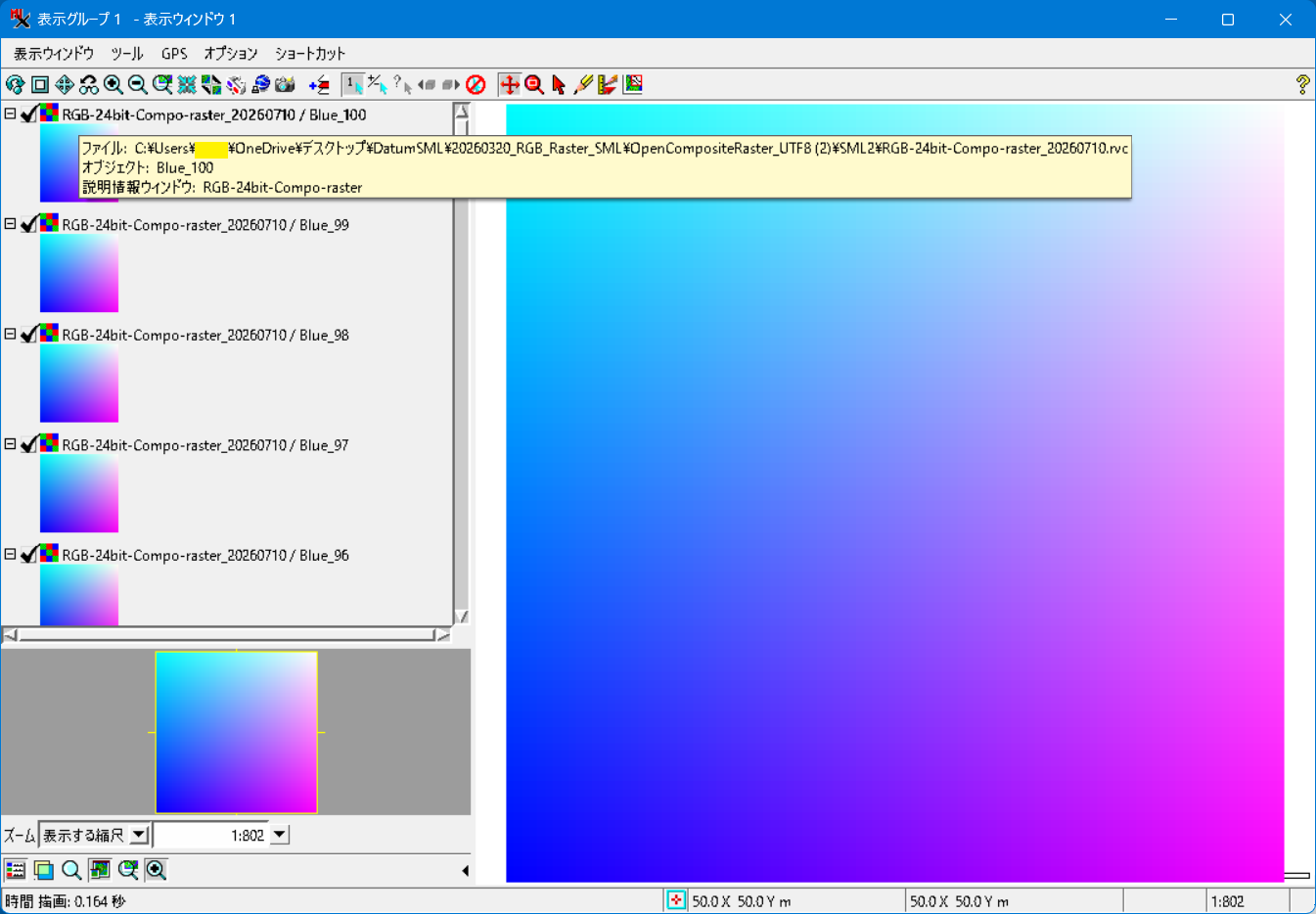
Task: Click the camera snapshot icon
Action: click(286, 85)
